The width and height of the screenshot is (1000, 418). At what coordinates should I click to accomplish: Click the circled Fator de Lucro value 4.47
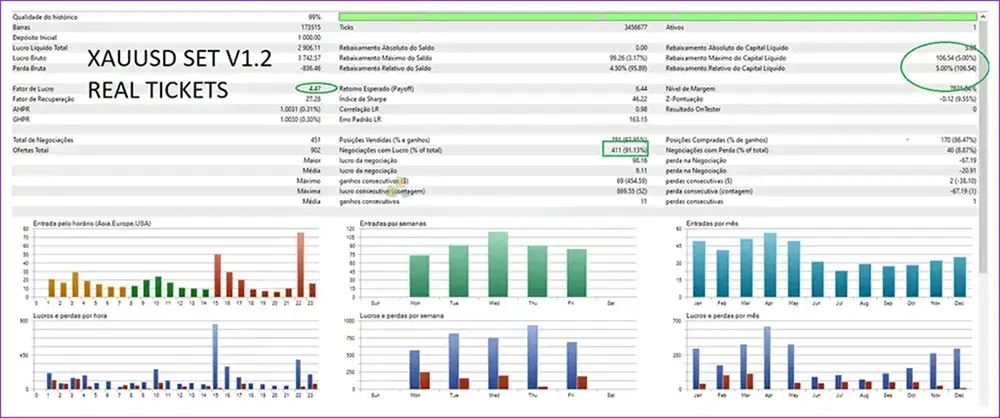click(316, 89)
